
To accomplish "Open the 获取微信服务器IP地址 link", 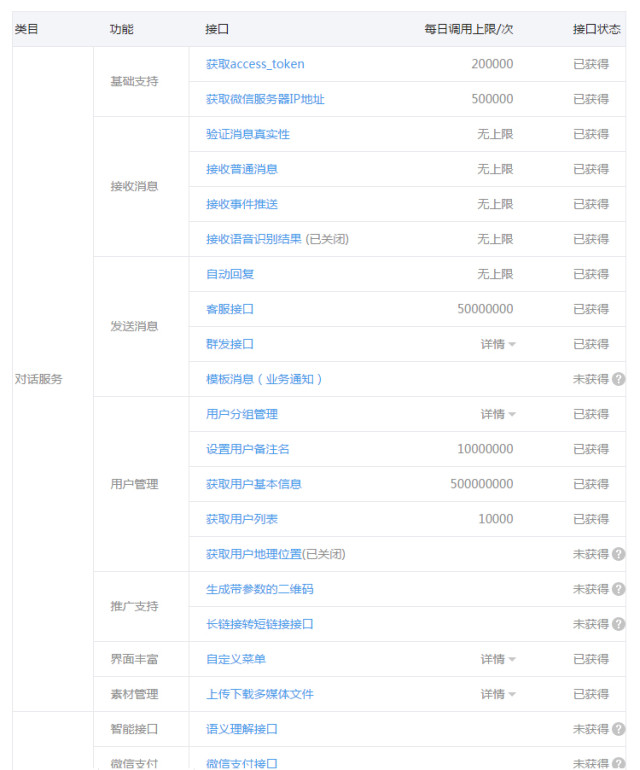I will 265,99.
